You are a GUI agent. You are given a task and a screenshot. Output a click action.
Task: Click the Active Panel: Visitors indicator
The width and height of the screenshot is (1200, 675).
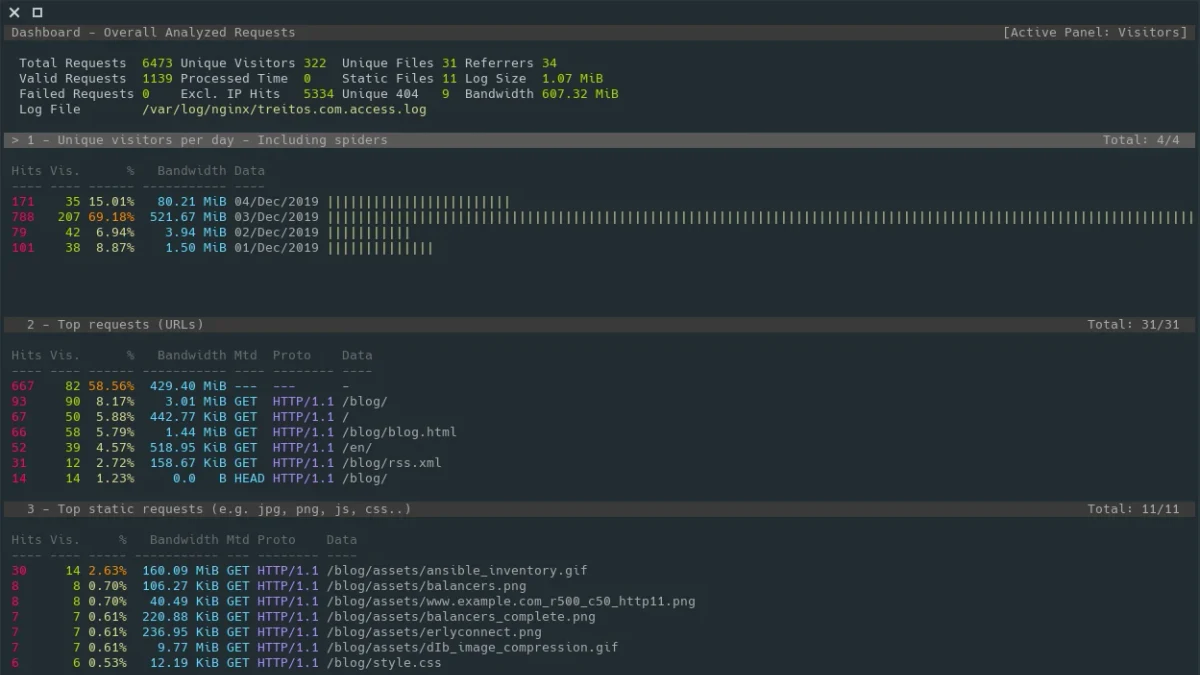click(x=1095, y=33)
